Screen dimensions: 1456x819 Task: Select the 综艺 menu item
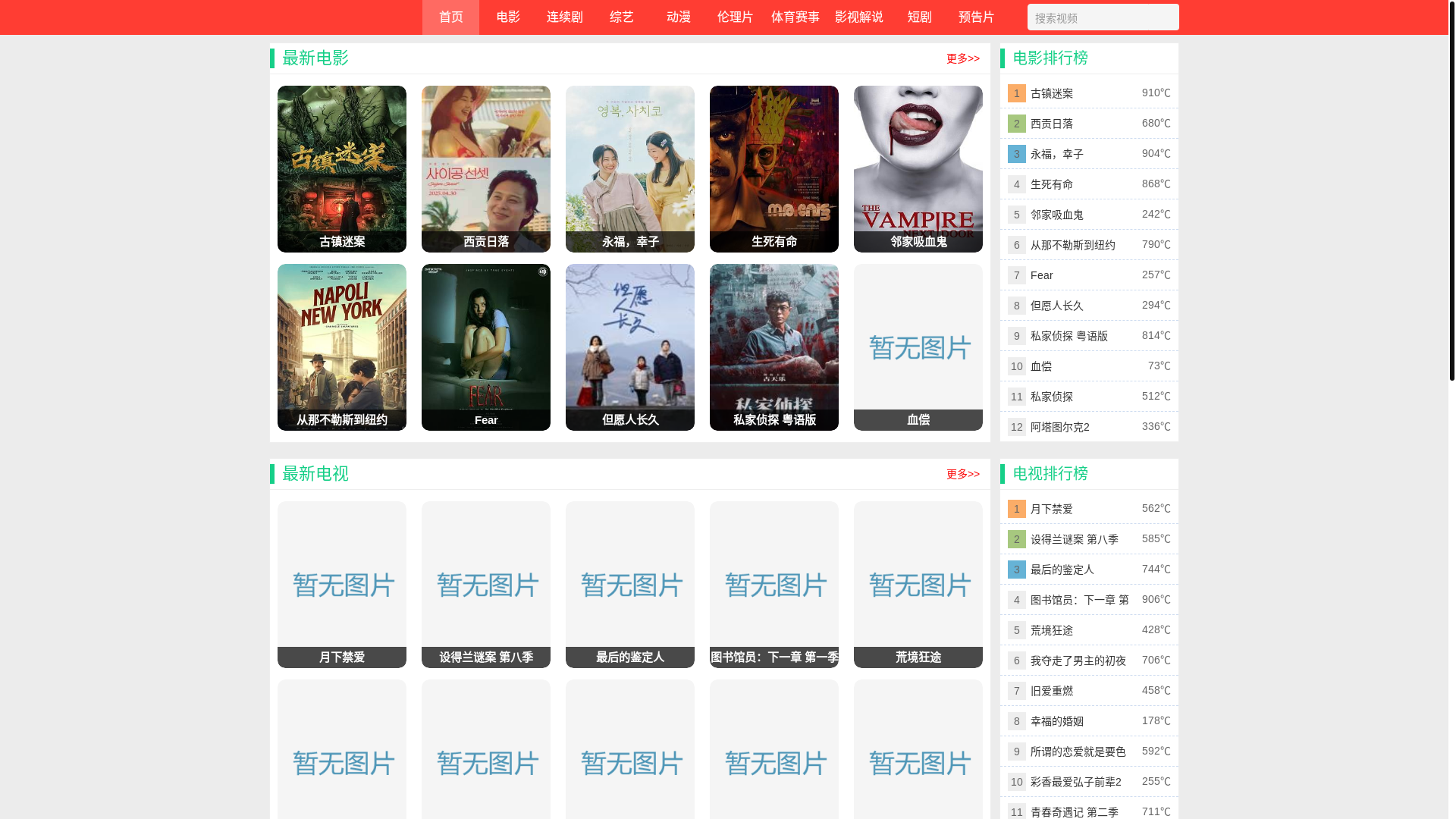pos(621,17)
